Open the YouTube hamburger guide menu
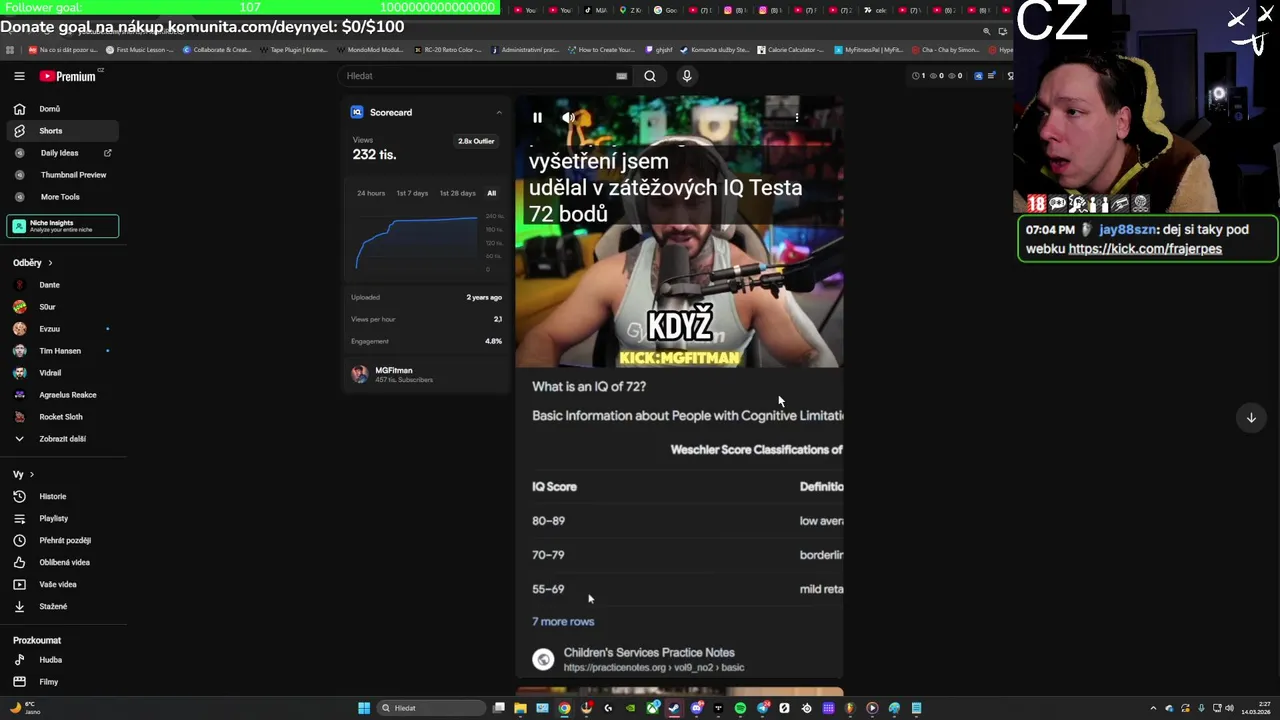Viewport: 1280px width, 720px height. tap(19, 76)
